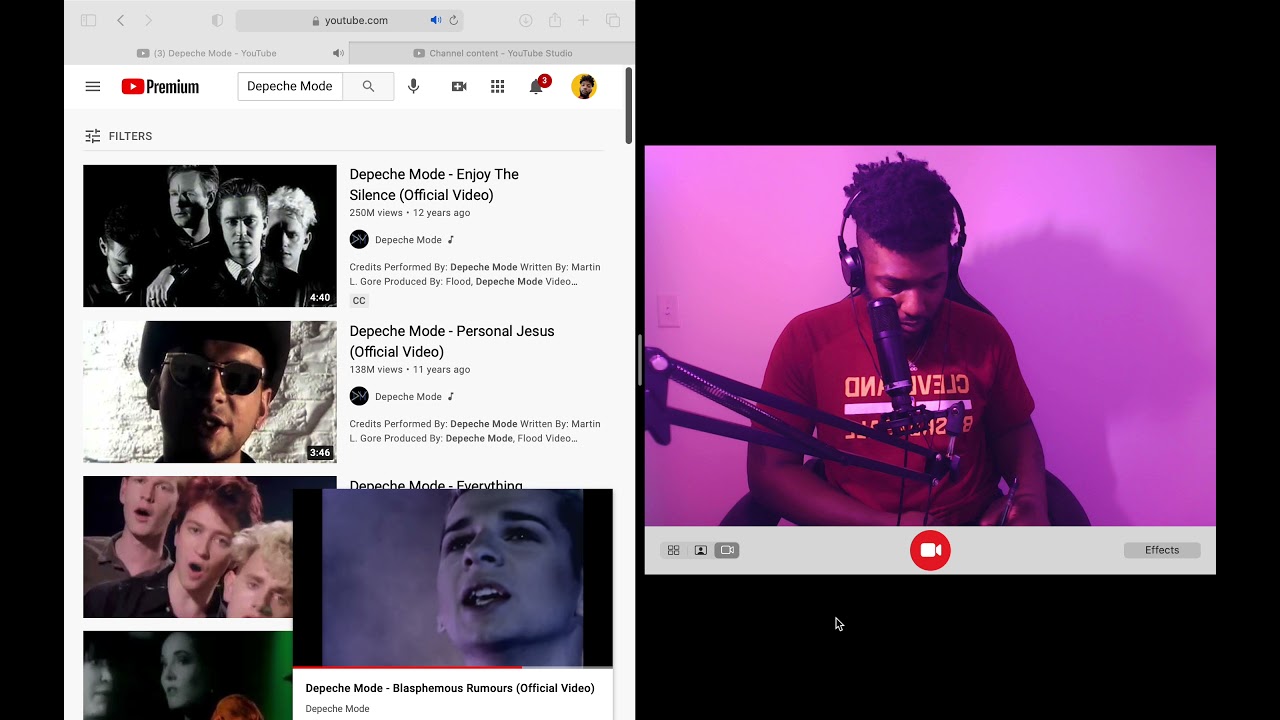Switch to Channel content - YouTube Studio tab

pyautogui.click(x=492, y=53)
